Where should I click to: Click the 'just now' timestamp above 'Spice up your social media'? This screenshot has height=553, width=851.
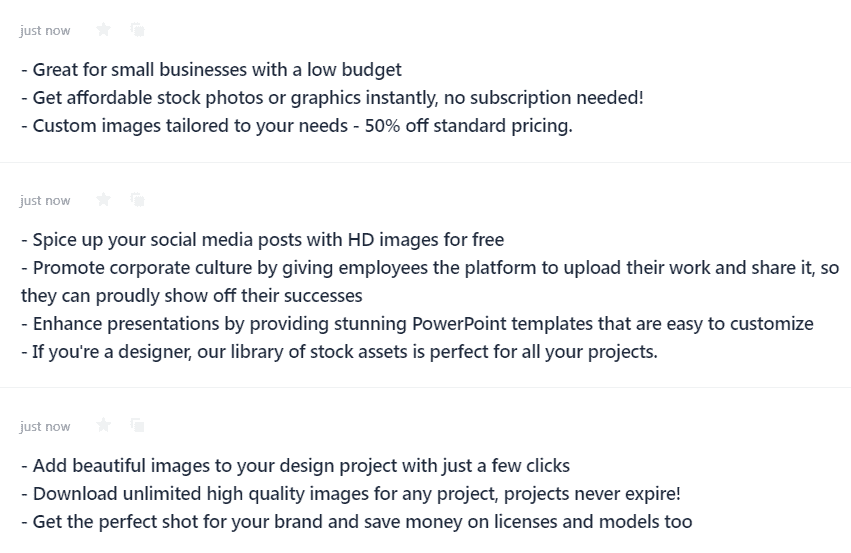[45, 201]
